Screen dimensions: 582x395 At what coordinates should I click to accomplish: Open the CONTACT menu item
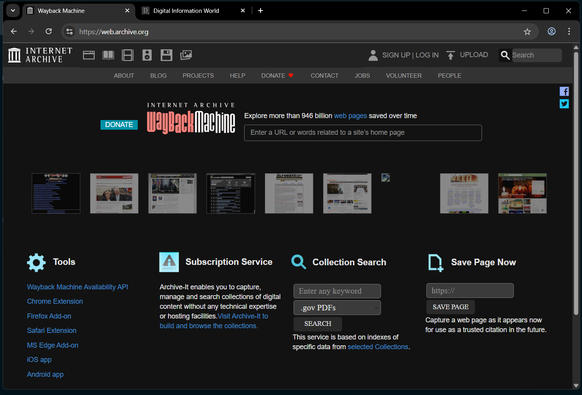pos(324,76)
